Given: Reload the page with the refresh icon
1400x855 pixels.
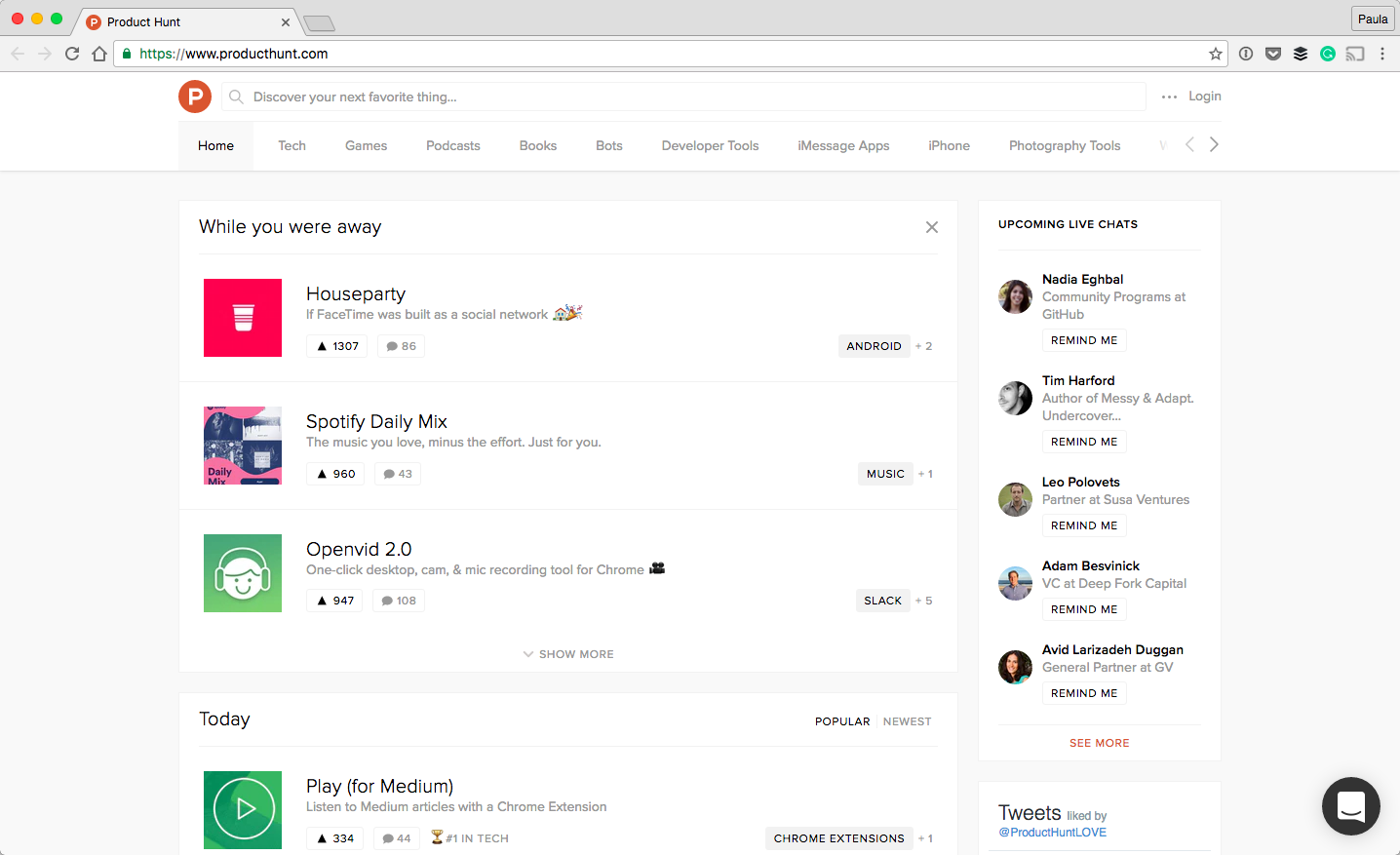Looking at the screenshot, I should [x=72, y=54].
